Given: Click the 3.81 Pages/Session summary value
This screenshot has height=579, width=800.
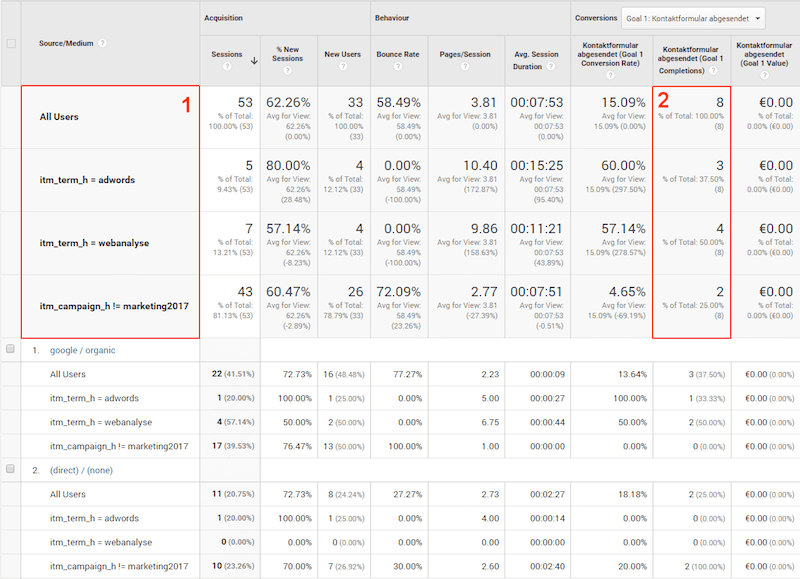Looking at the screenshot, I should (484, 103).
